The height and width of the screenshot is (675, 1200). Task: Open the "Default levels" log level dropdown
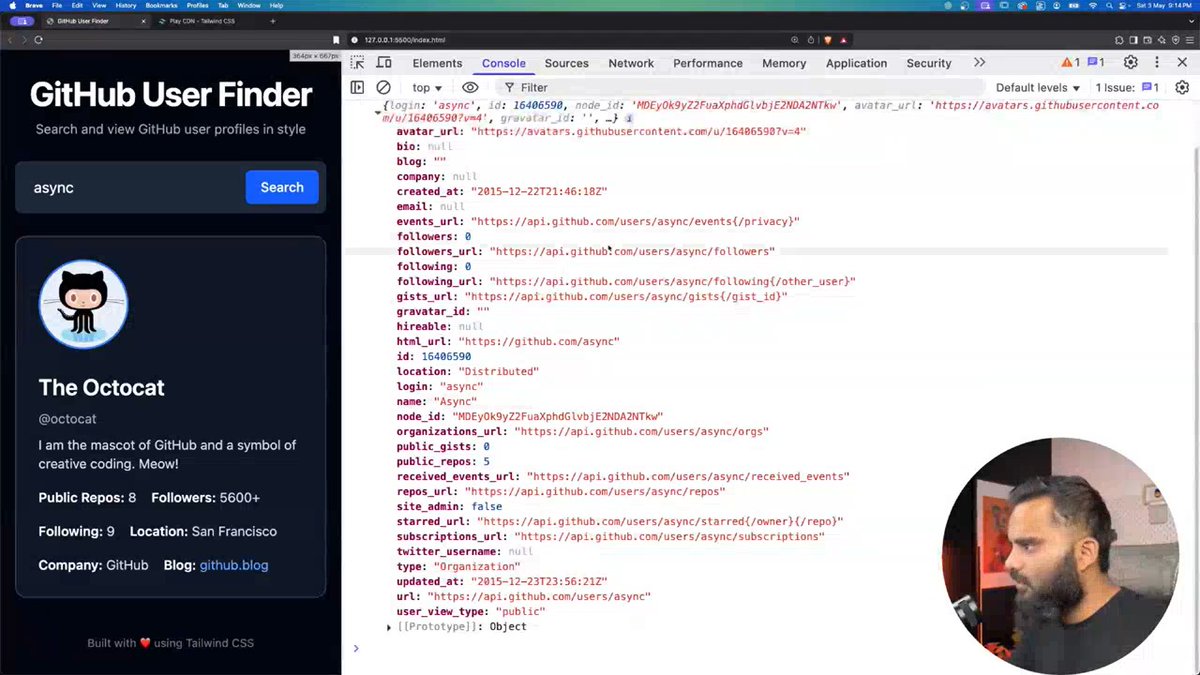coord(1038,88)
